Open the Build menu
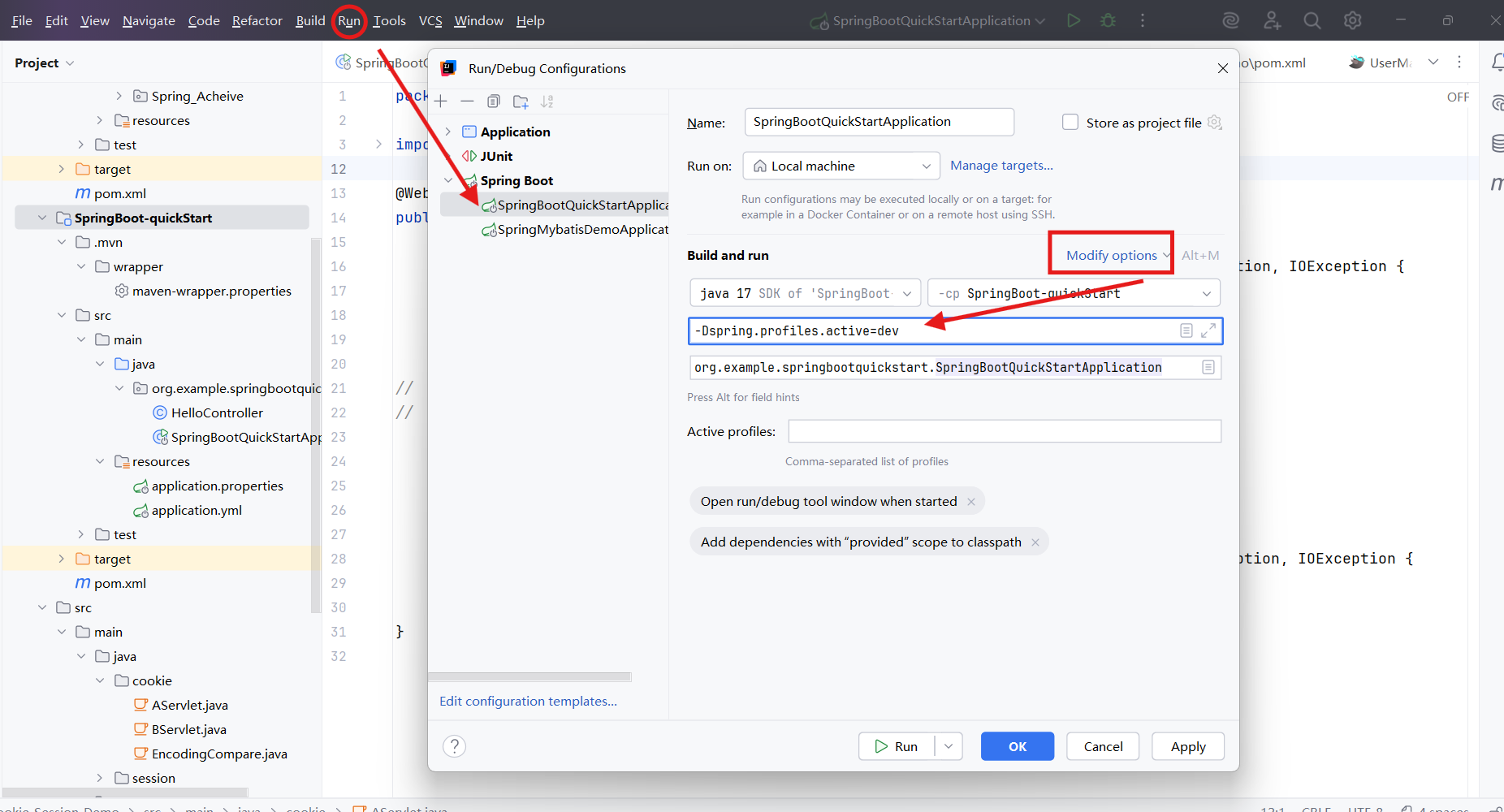The image size is (1504, 812). 310,20
